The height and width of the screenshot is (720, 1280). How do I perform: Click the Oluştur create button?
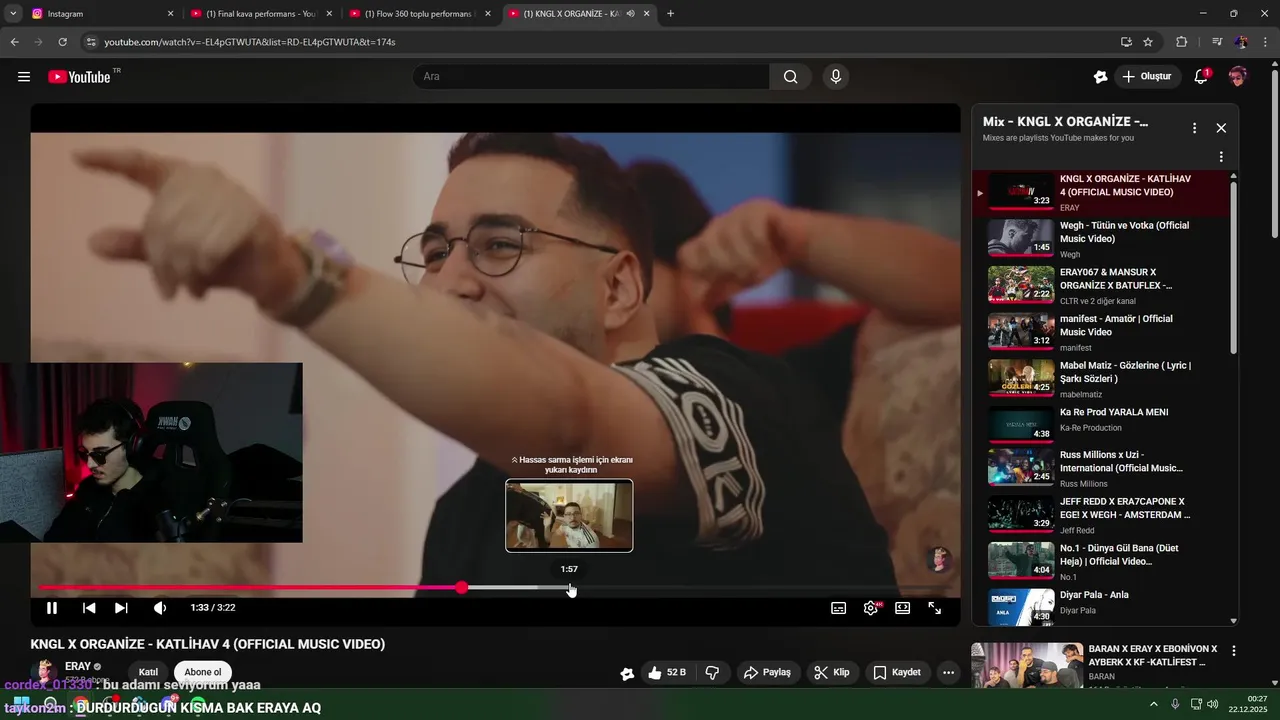pyautogui.click(x=1146, y=77)
